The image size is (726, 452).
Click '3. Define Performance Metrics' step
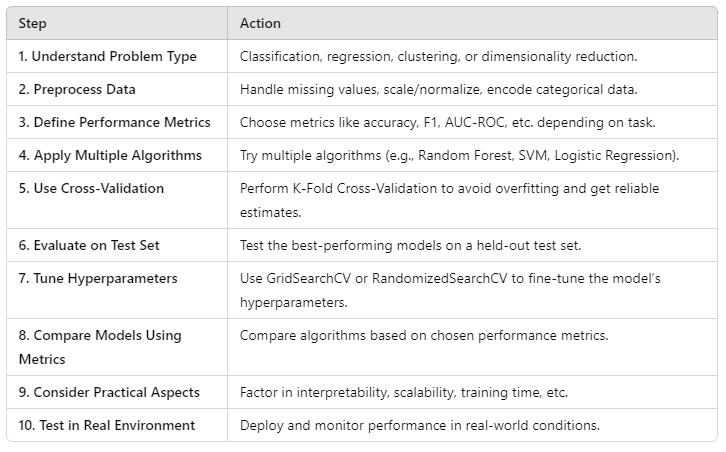114,122
